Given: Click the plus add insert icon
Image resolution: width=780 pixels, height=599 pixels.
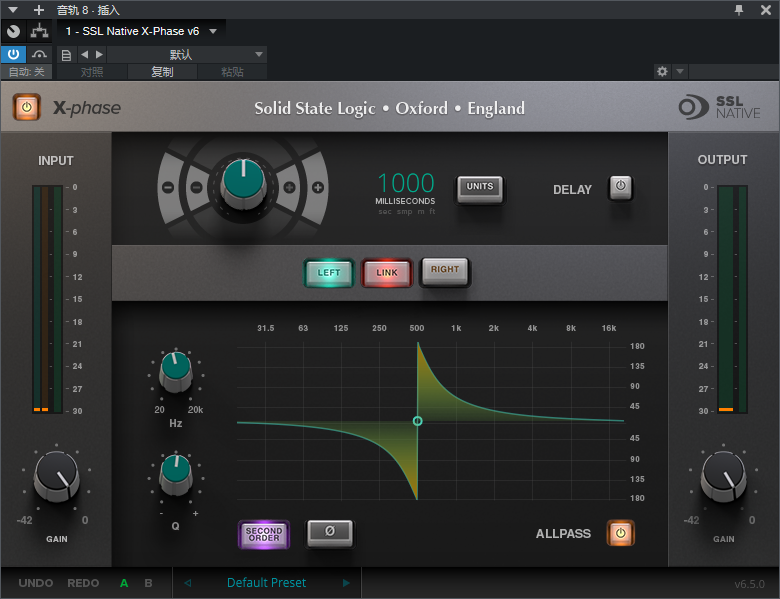Looking at the screenshot, I should coord(39,9).
